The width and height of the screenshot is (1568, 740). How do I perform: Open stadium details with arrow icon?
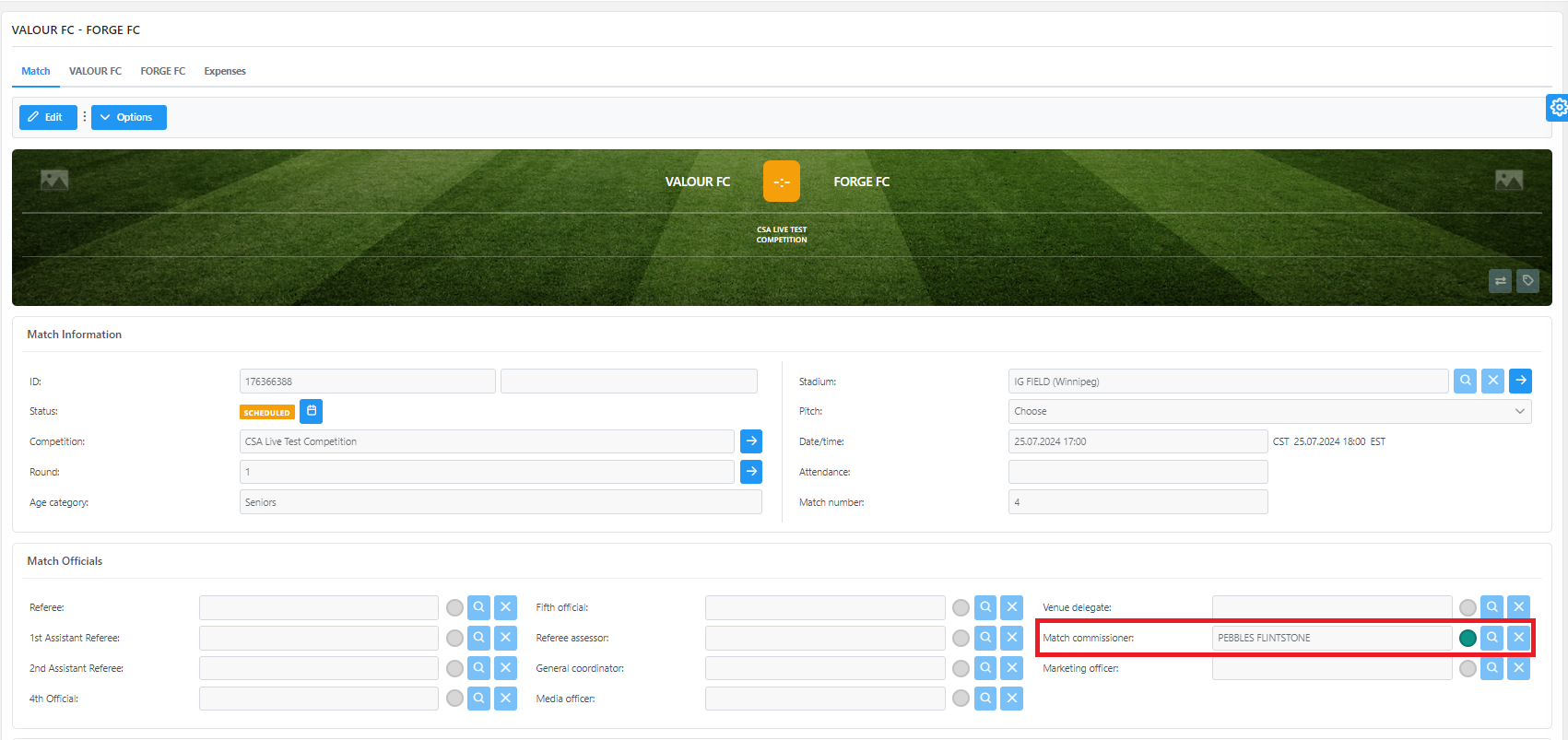coord(1521,381)
